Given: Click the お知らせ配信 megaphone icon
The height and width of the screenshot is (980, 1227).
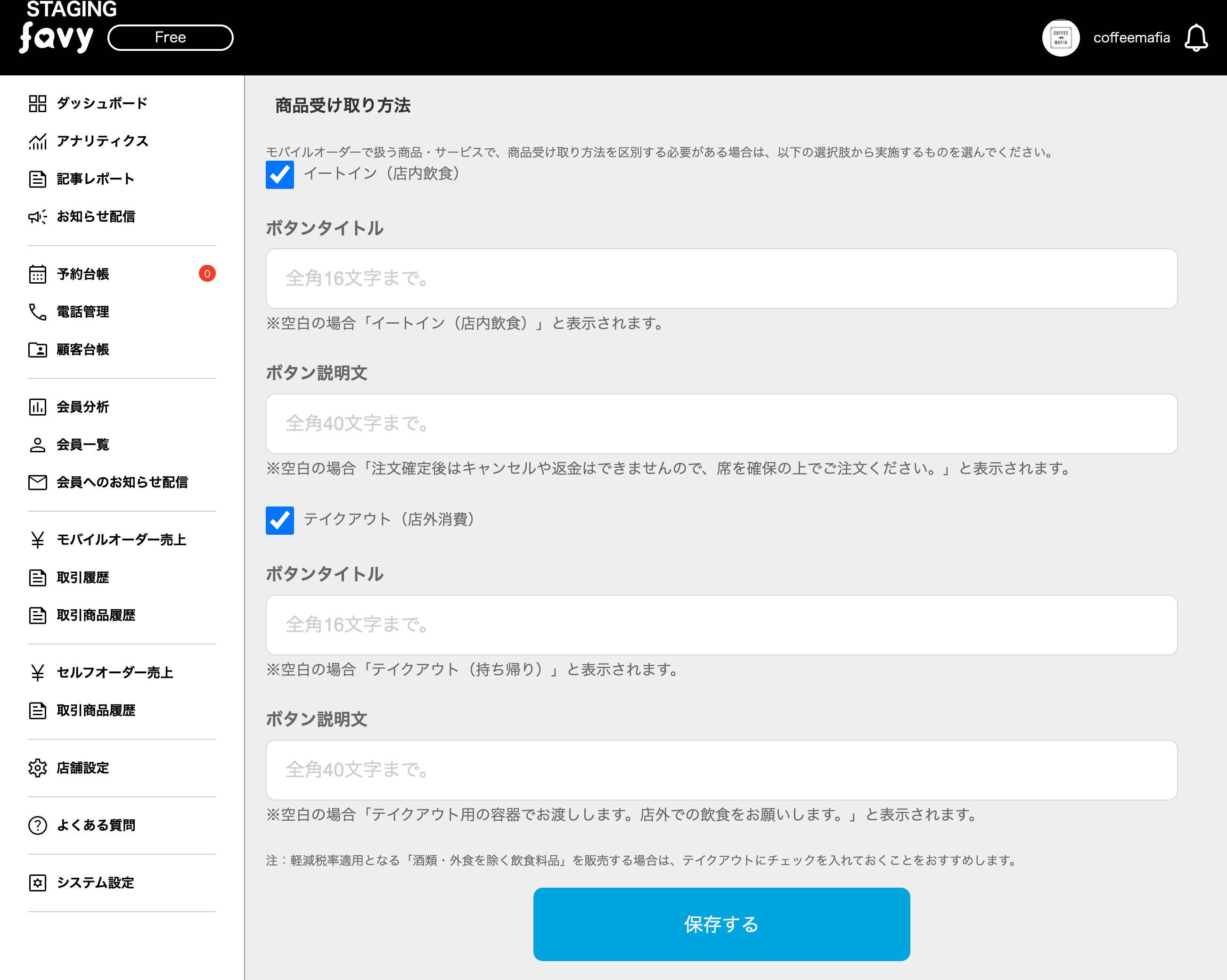Looking at the screenshot, I should [38, 217].
